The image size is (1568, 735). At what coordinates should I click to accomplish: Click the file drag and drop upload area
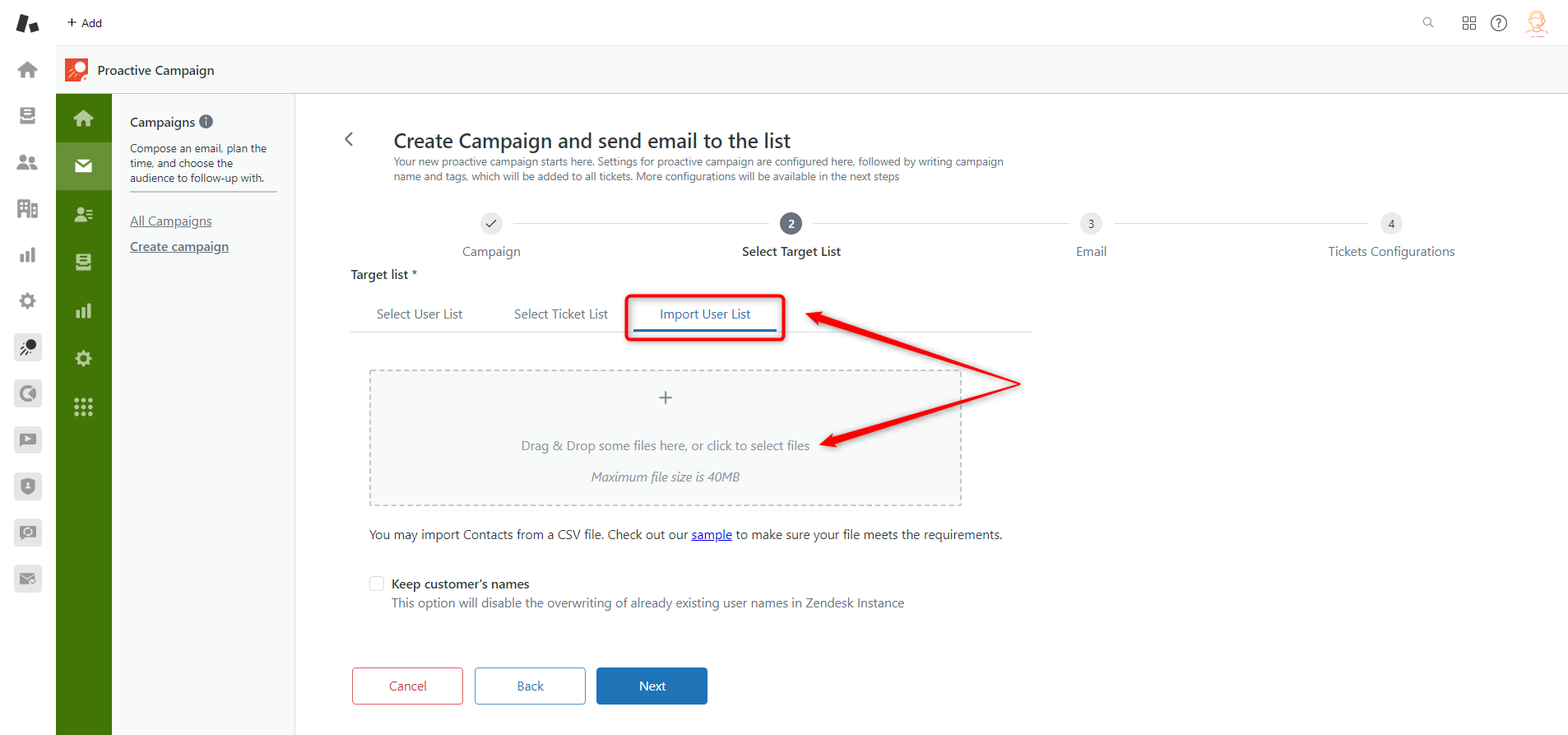(x=666, y=438)
